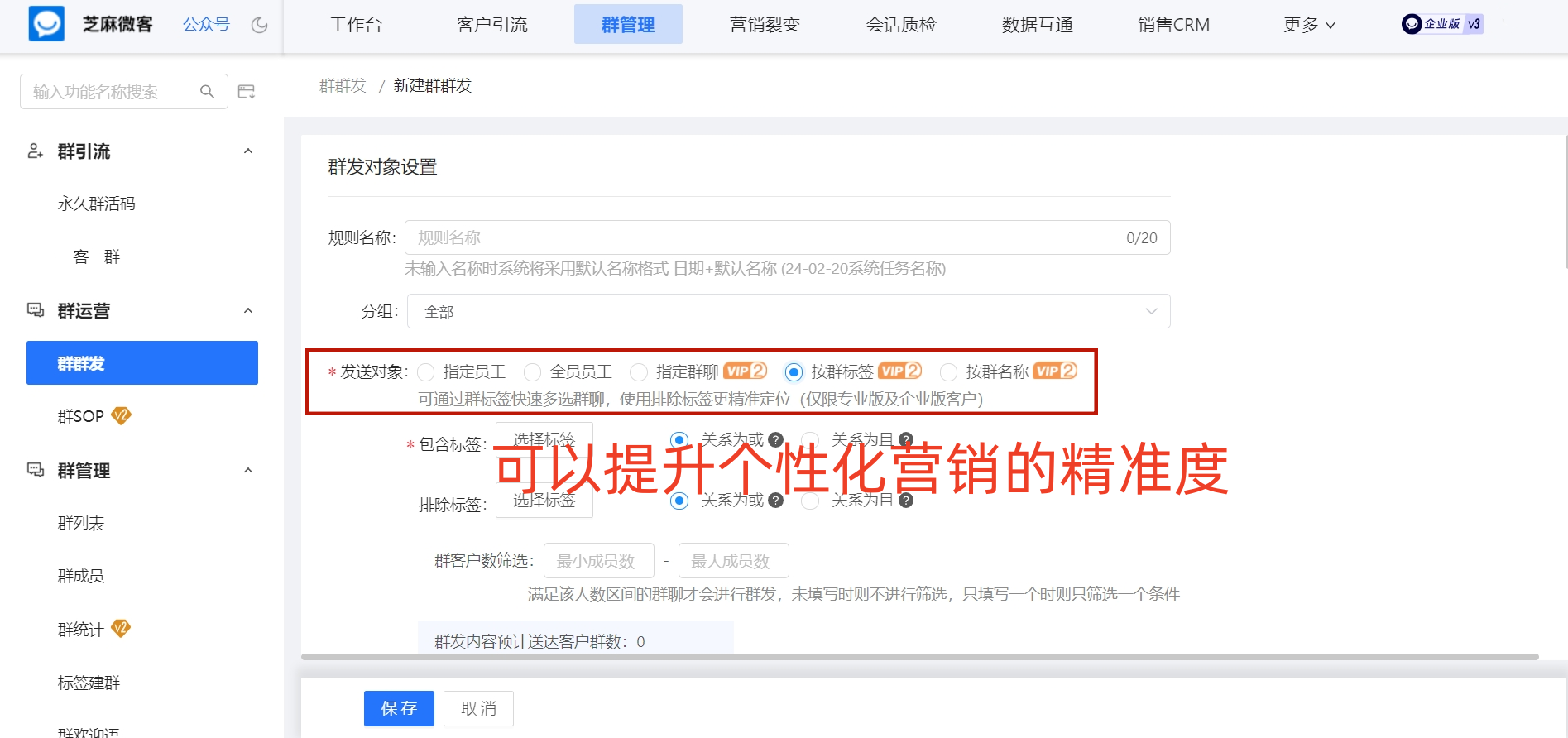The image size is (1568, 738).
Task: Open the 会话质检 top tab
Action: [901, 25]
